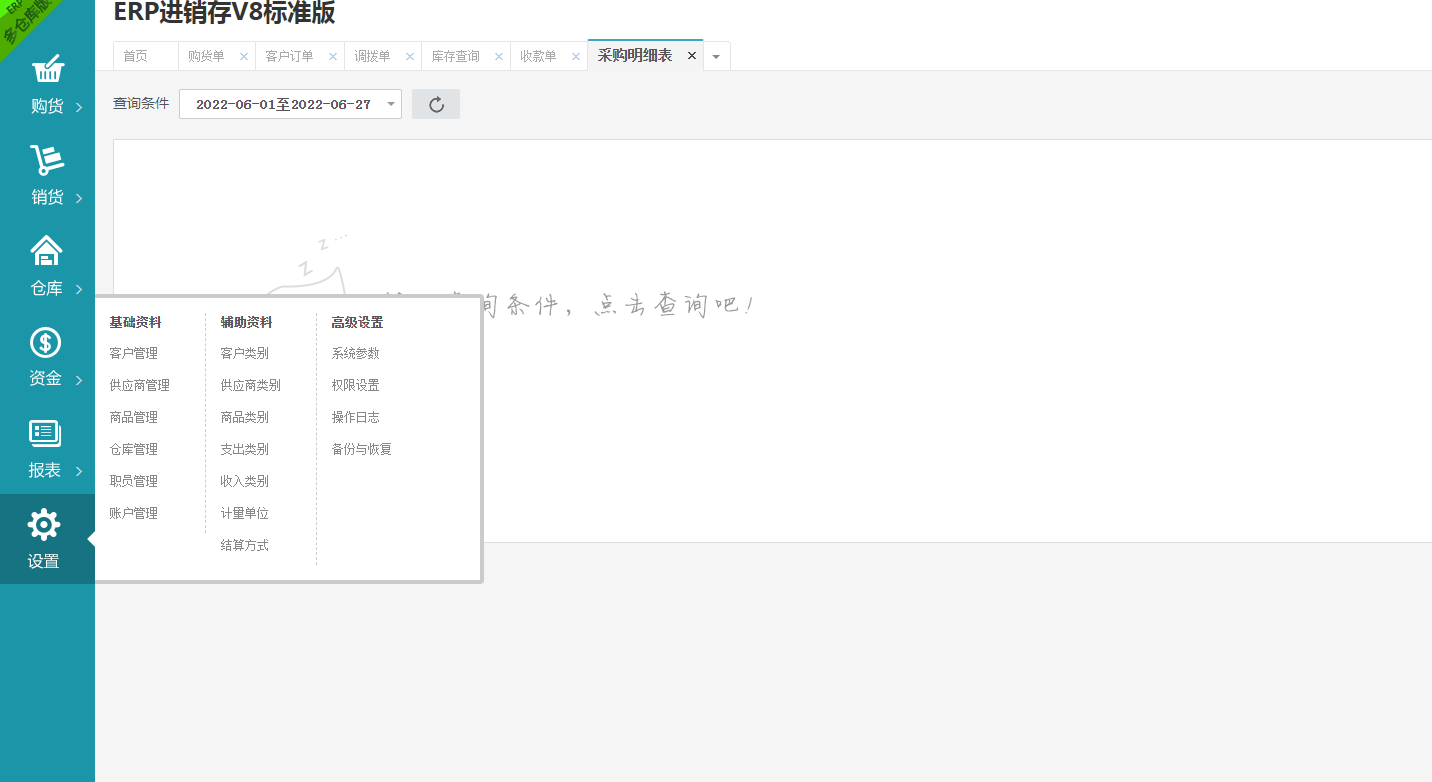1432x782 pixels.
Task: Click the 设置 gear icon in sidebar
Action: click(x=44, y=525)
